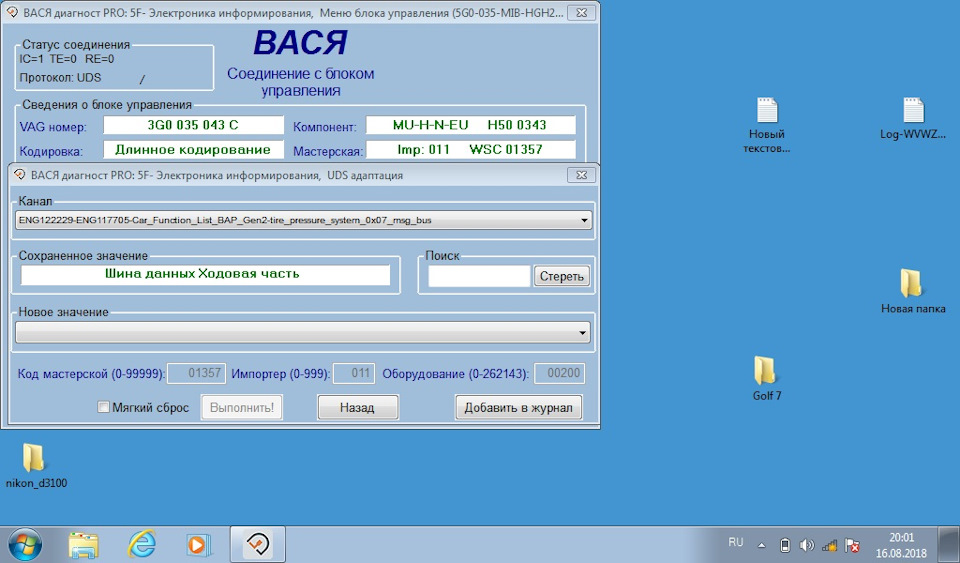Click the 'Импортер' field 011
Image resolution: width=960 pixels, height=563 pixels.
pyautogui.click(x=353, y=373)
